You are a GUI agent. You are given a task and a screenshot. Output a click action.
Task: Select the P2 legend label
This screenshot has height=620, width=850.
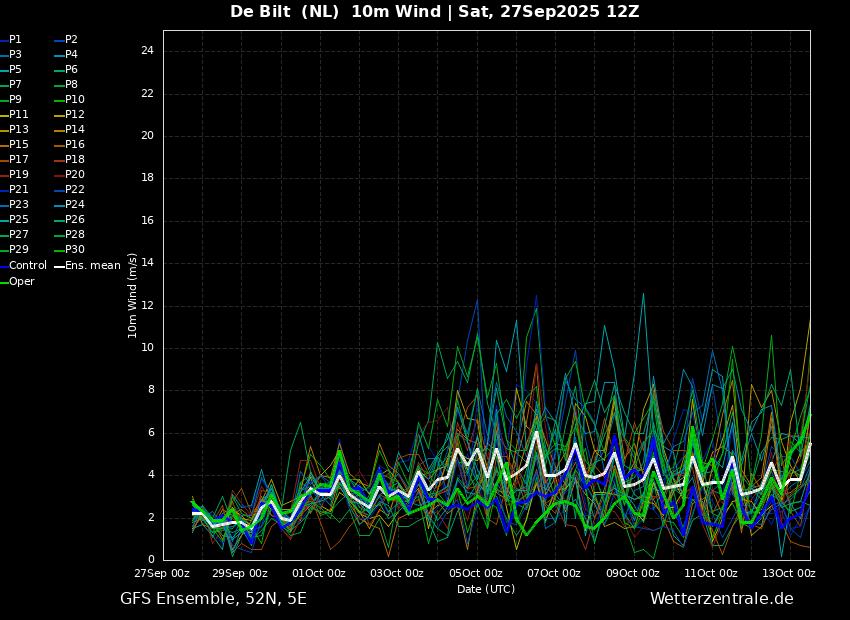[x=66, y=40]
